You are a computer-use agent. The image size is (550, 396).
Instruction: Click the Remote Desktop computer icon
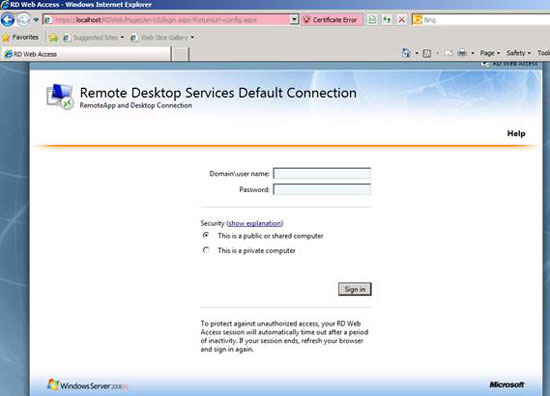coord(60,96)
